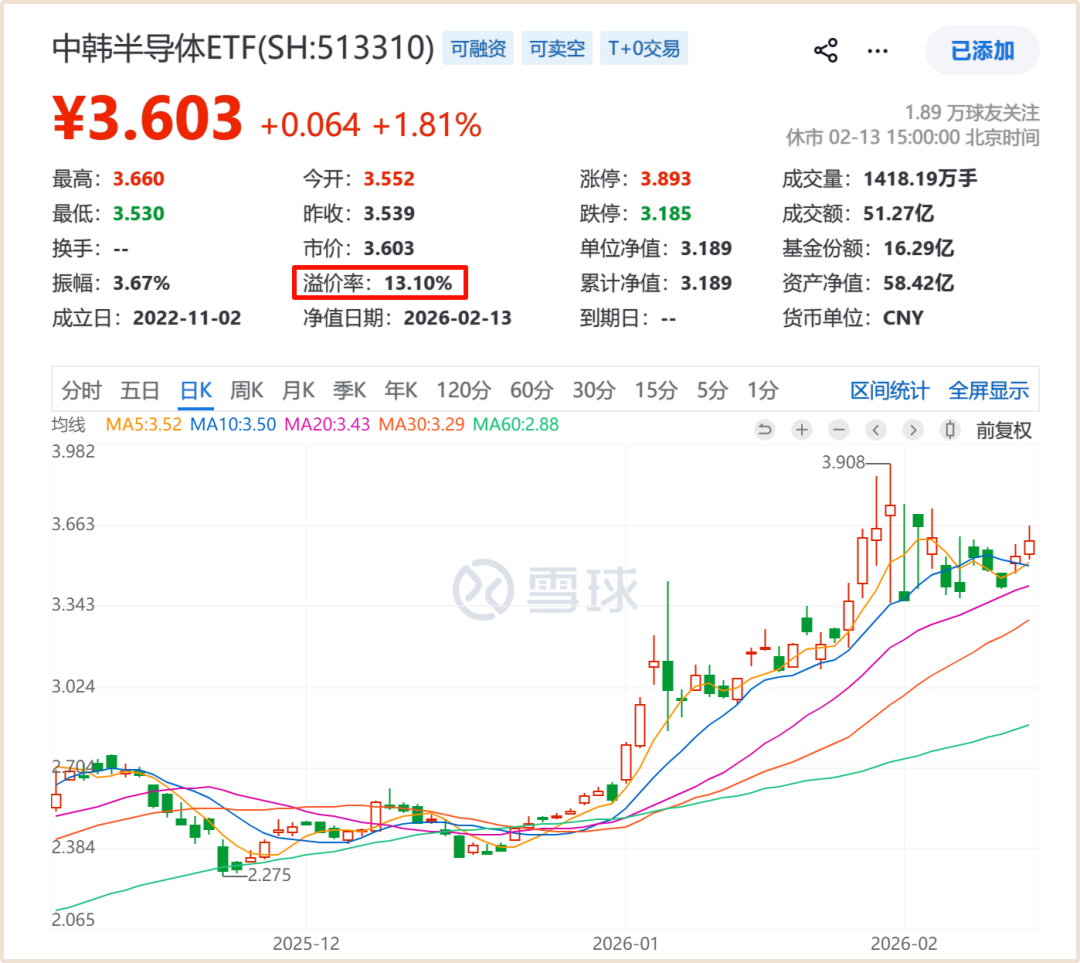Open the more options ellipsis icon
The height and width of the screenshot is (963, 1080).
tap(877, 50)
